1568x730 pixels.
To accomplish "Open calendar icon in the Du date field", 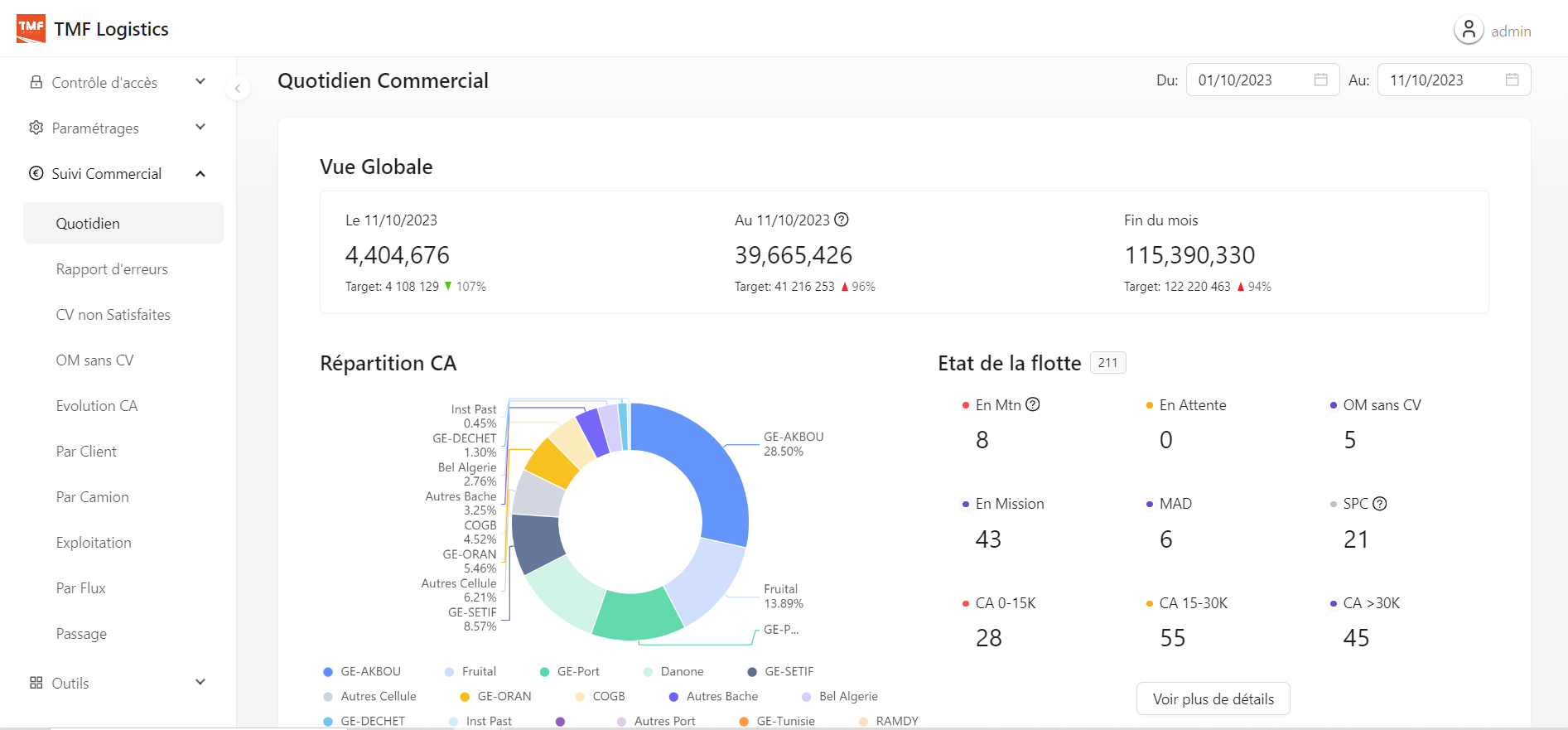I will pyautogui.click(x=1321, y=80).
